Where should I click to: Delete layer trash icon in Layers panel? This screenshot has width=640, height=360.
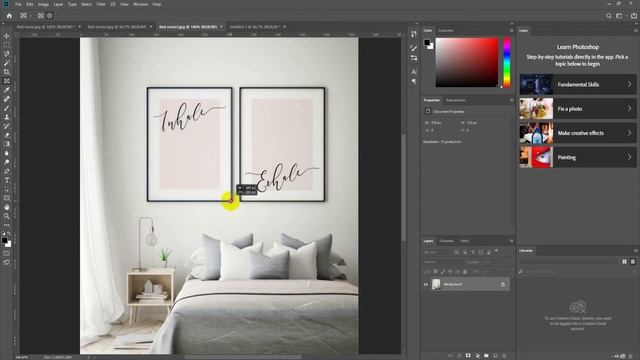tap(504, 356)
